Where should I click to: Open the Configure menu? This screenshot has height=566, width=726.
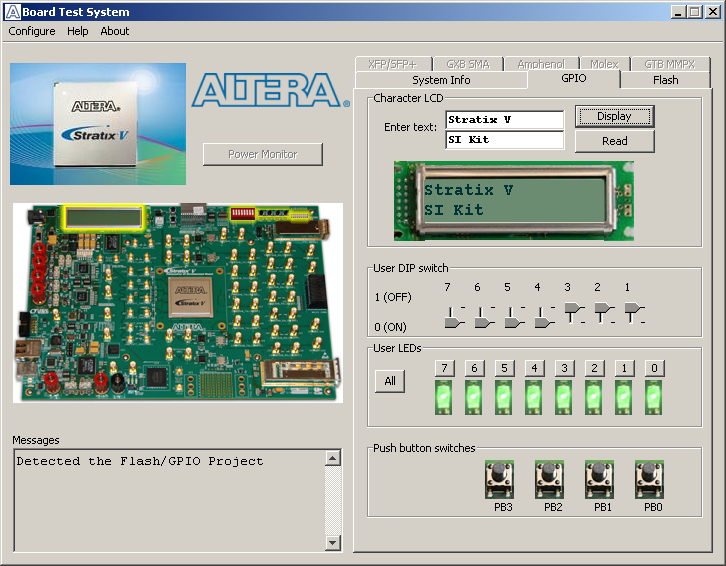31,31
